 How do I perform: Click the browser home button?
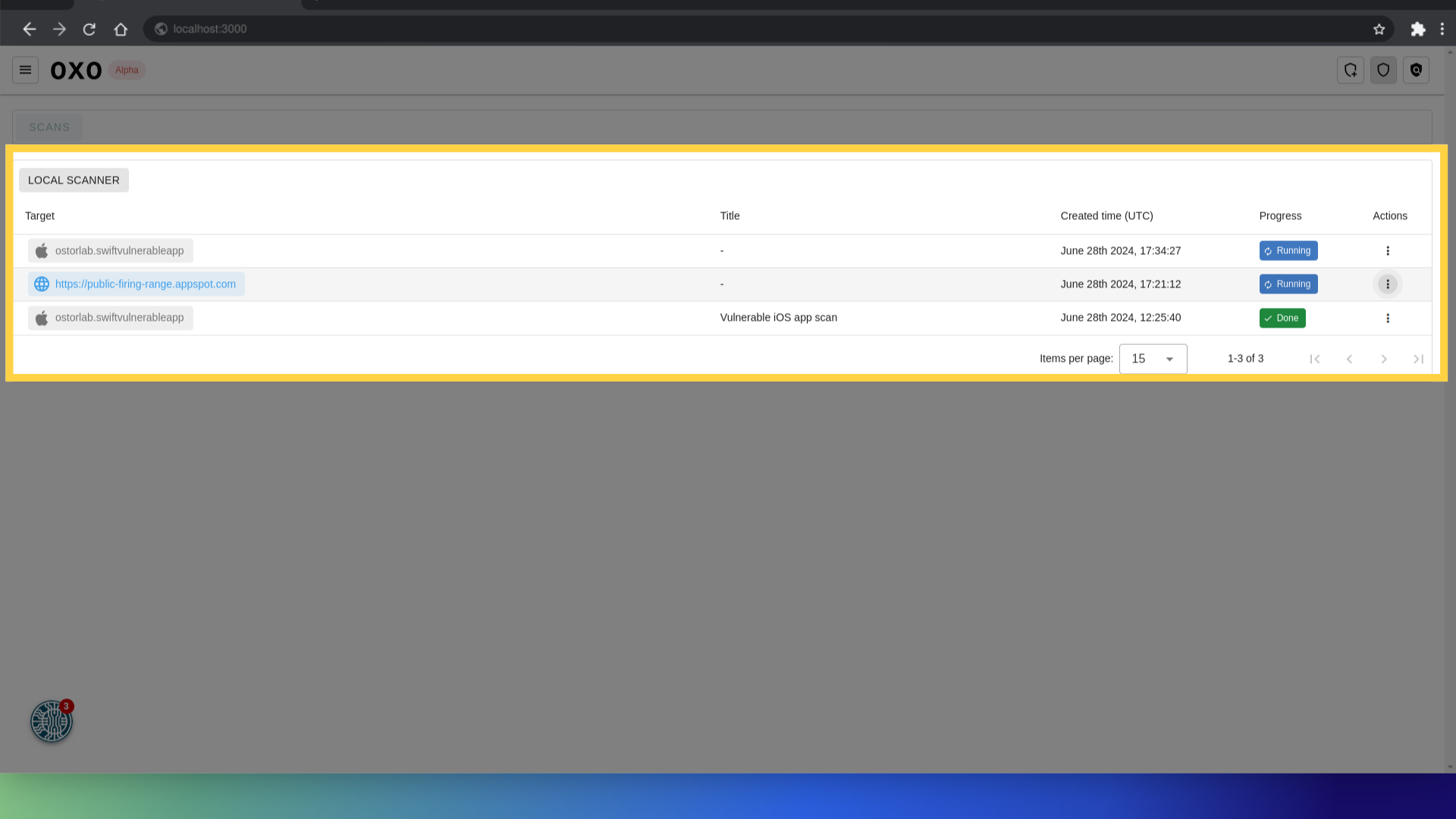pos(121,29)
